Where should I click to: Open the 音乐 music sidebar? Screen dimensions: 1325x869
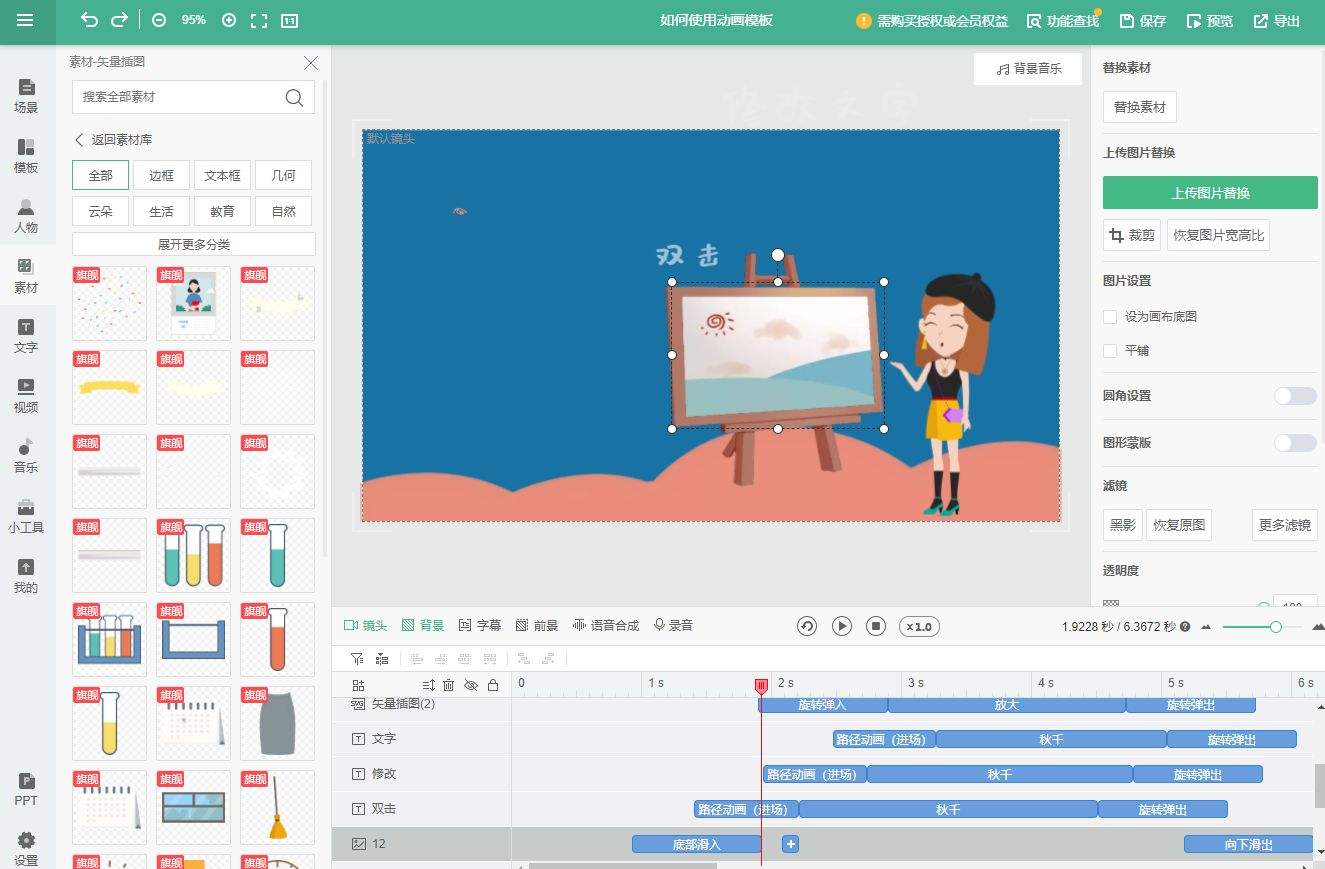(26, 456)
